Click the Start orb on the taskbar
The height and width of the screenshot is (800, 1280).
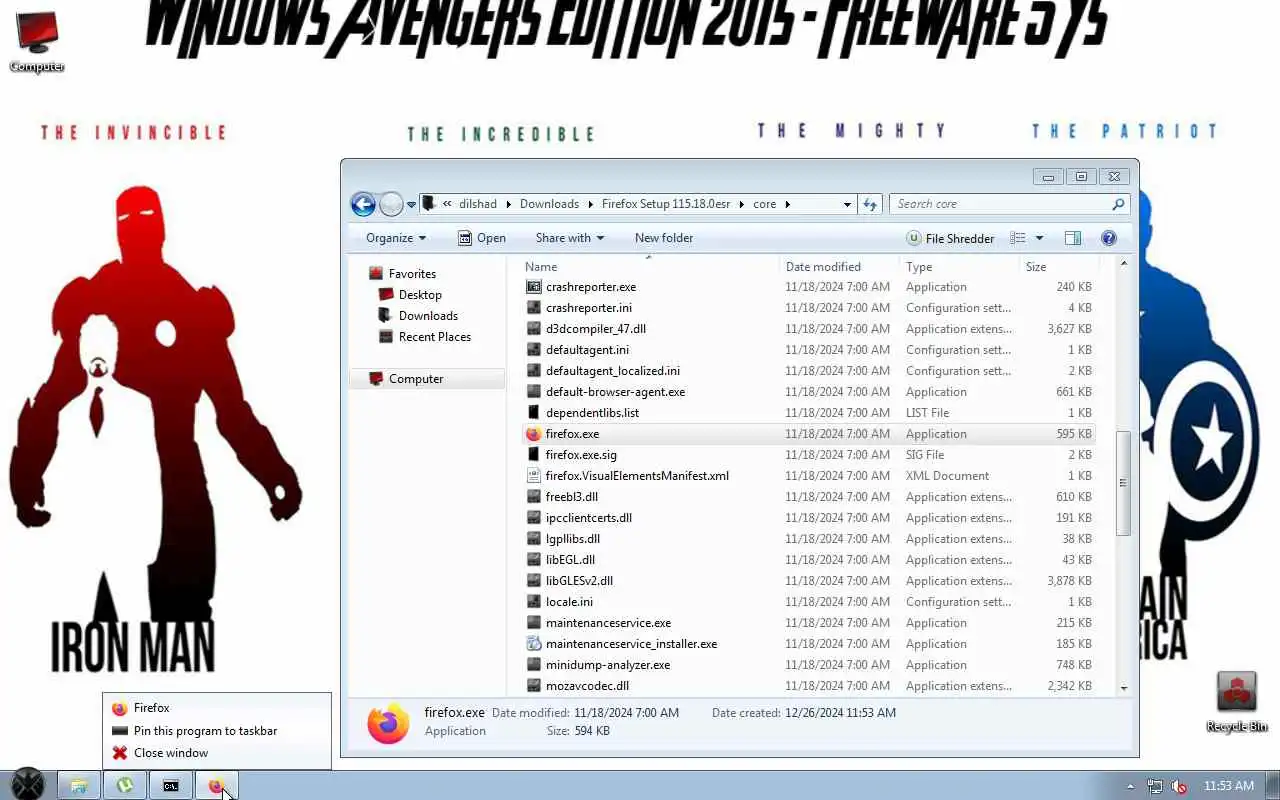tap(27, 785)
